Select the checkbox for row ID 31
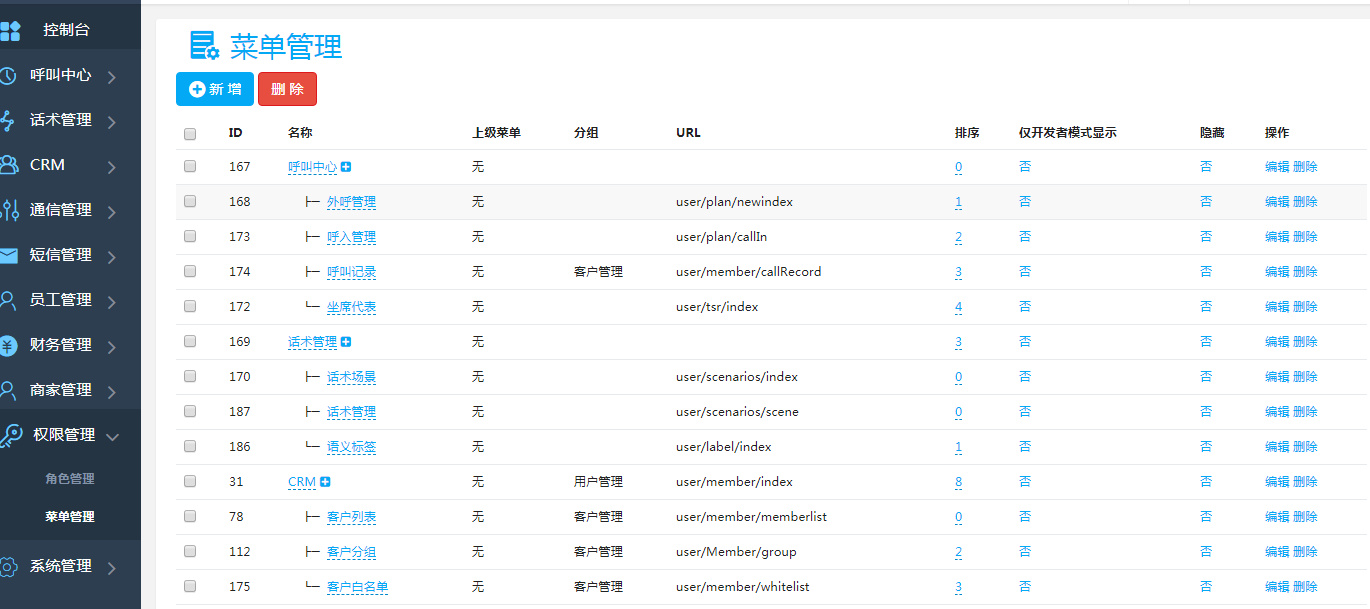The width and height of the screenshot is (1370, 609). click(190, 481)
